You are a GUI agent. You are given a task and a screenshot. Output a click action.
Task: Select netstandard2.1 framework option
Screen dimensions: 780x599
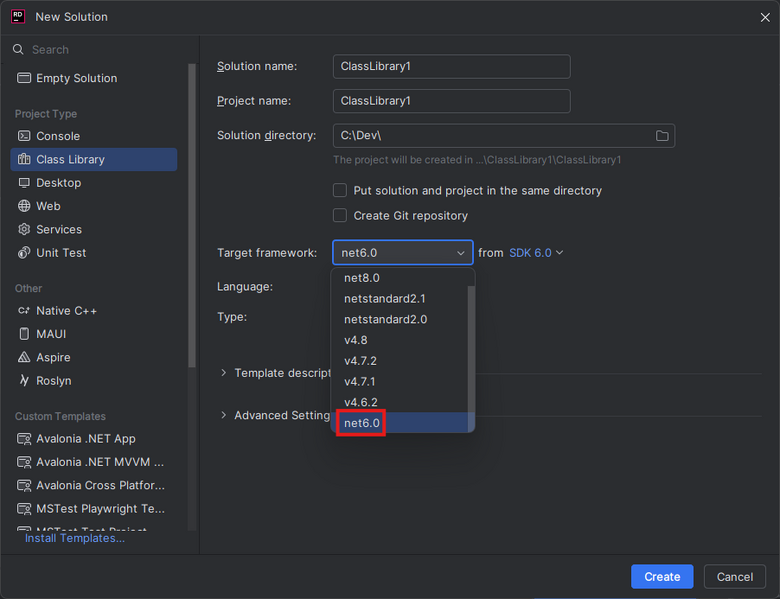coord(399,299)
